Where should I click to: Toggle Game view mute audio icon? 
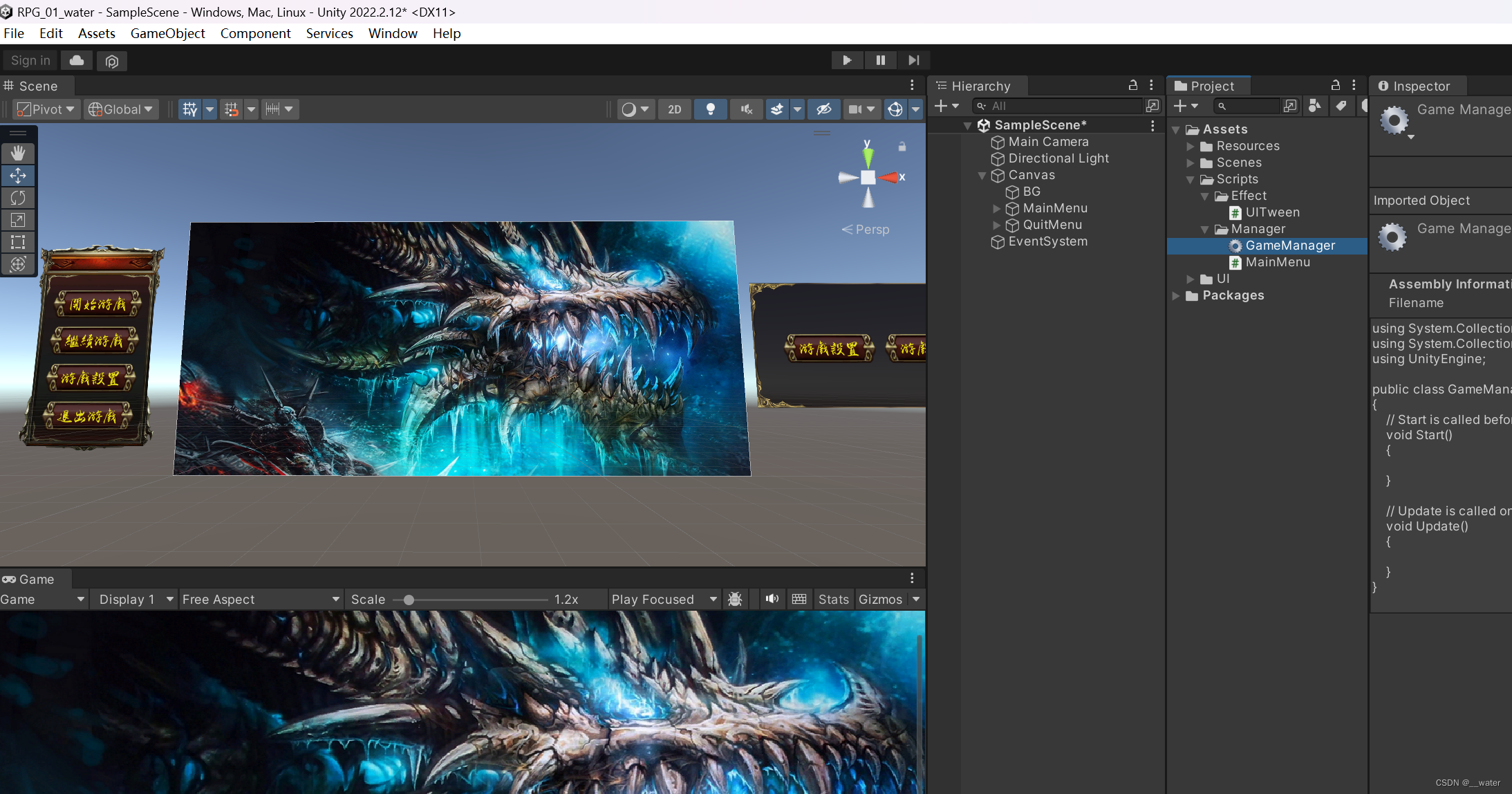click(772, 600)
